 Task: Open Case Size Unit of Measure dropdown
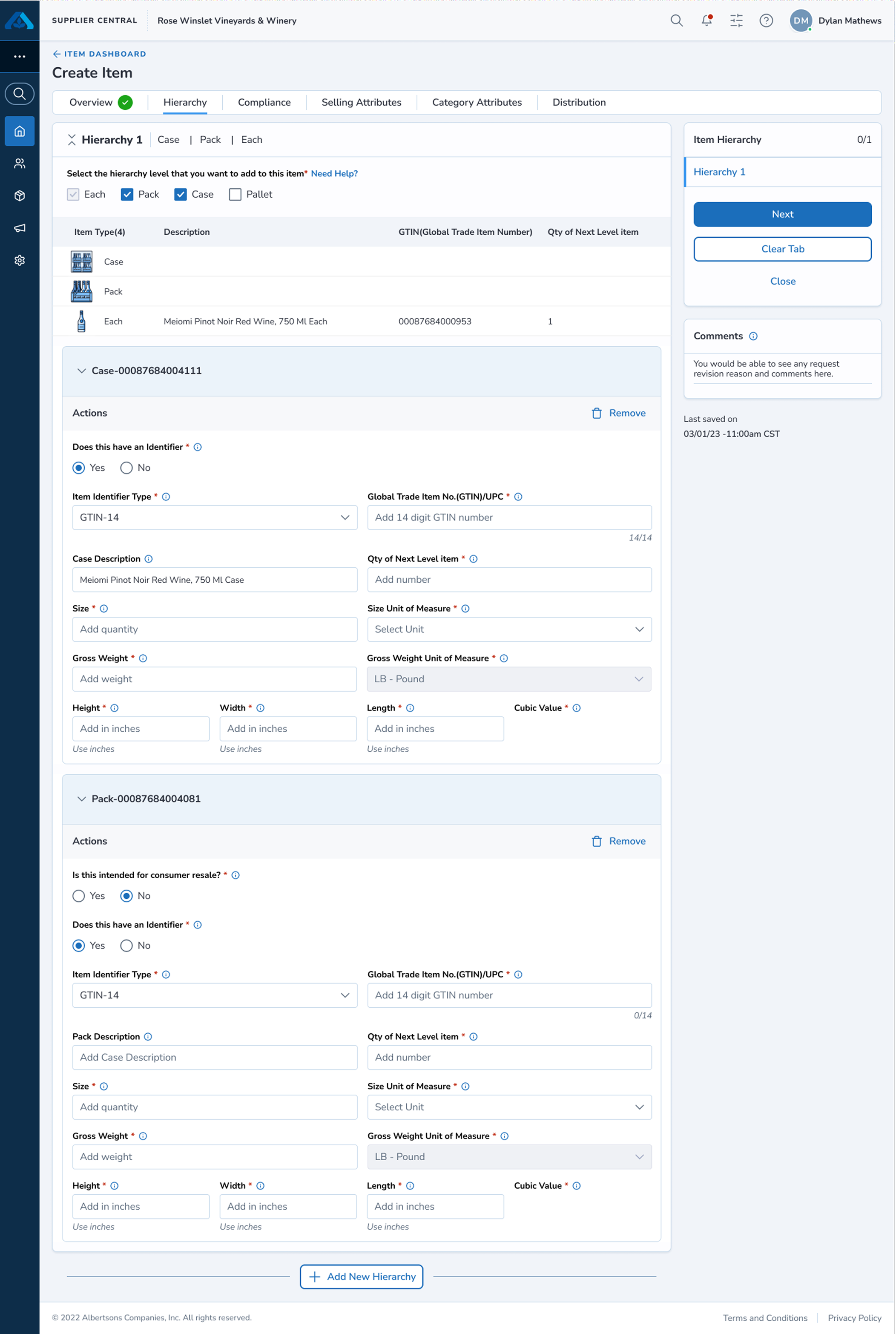pos(508,629)
